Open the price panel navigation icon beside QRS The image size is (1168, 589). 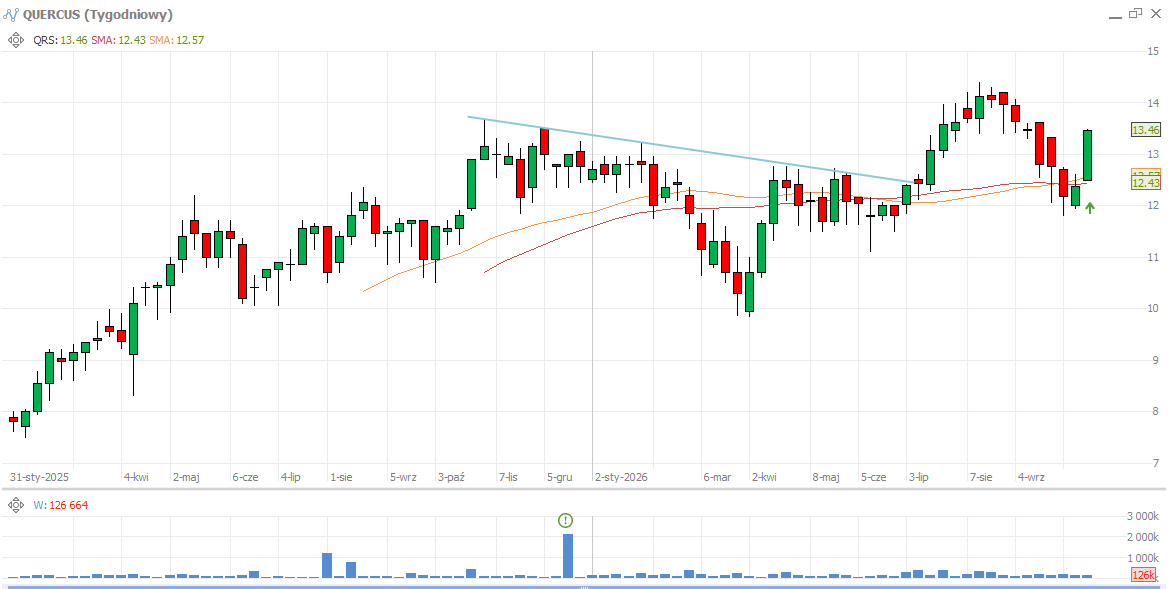pyautogui.click(x=16, y=40)
